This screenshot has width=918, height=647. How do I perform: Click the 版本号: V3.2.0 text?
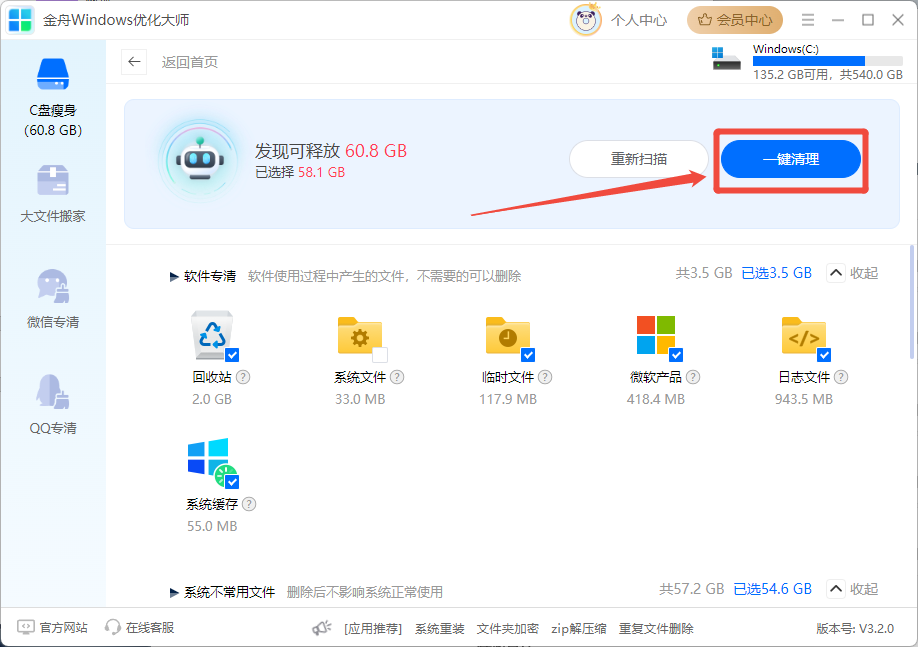[x=855, y=629]
